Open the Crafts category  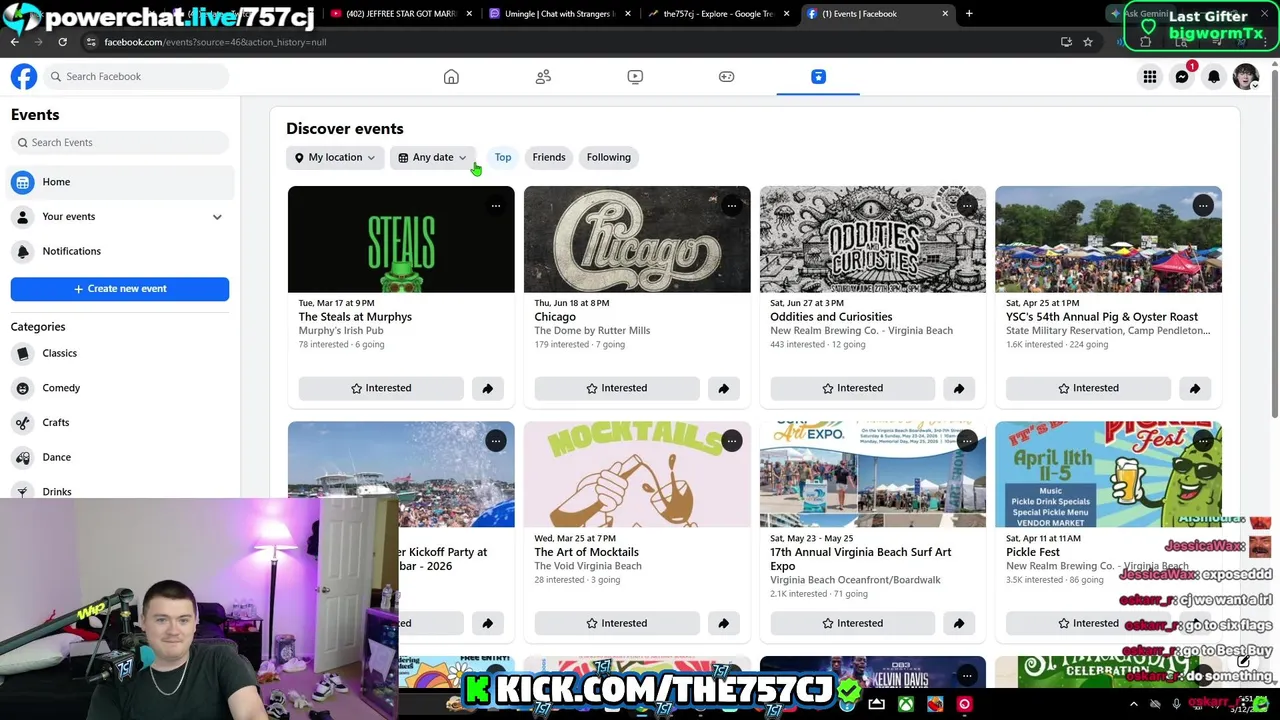[x=120, y=422]
